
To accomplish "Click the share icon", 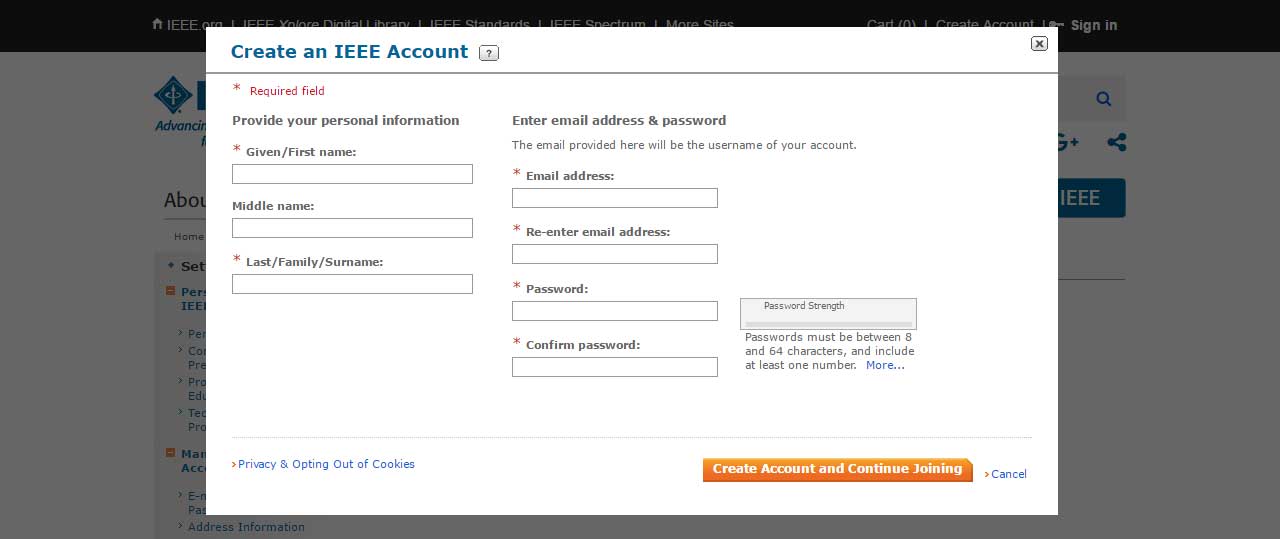I will coord(1116,142).
